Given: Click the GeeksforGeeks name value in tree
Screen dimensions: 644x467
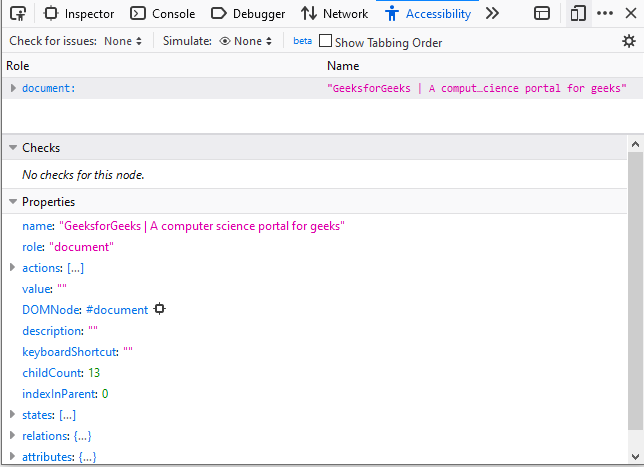Looking at the screenshot, I should (x=476, y=88).
